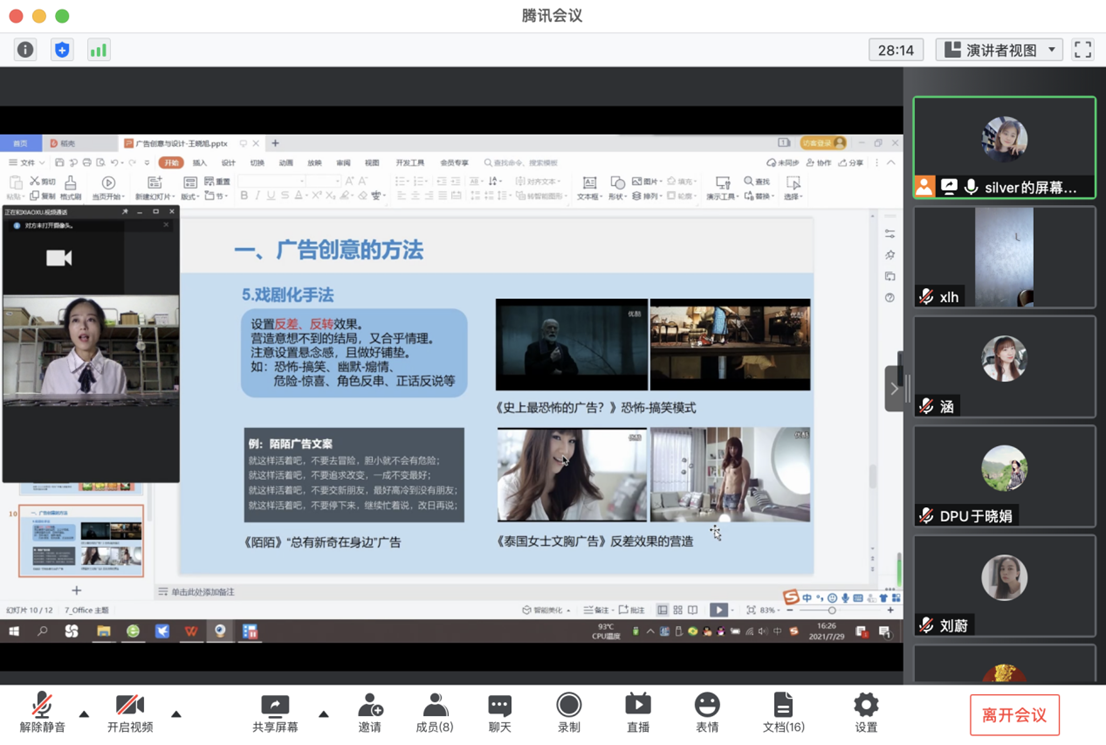Toggle underline formatting in WPS ribbon
Viewport: 1106px width, 745px height.
click(271, 195)
